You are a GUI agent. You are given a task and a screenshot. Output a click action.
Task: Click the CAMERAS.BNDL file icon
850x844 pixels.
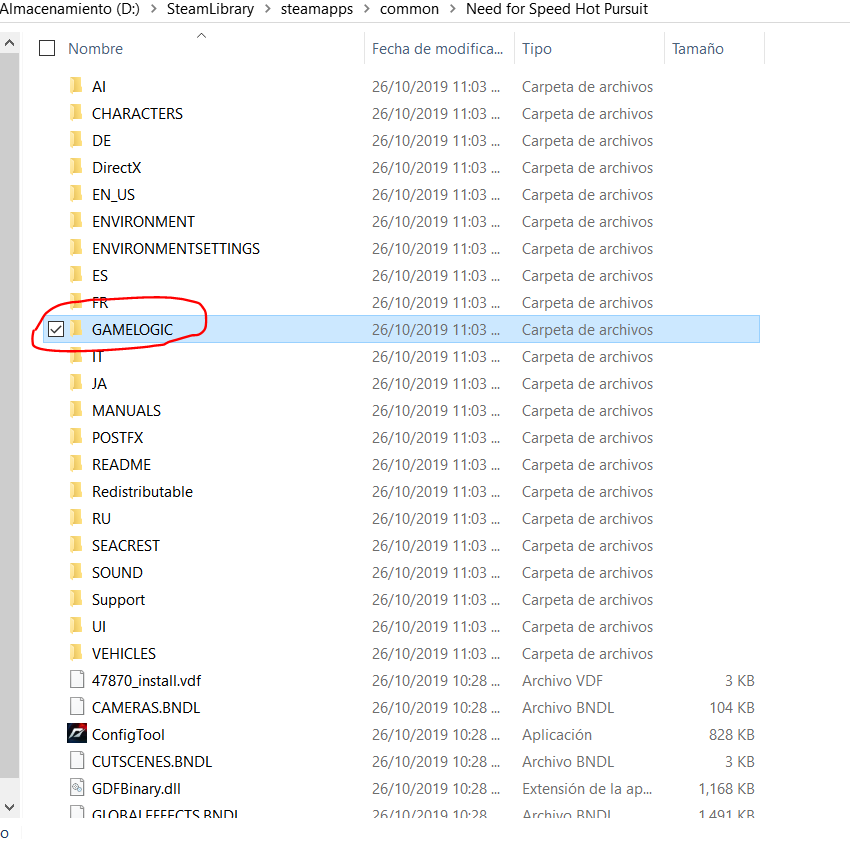[x=77, y=706]
